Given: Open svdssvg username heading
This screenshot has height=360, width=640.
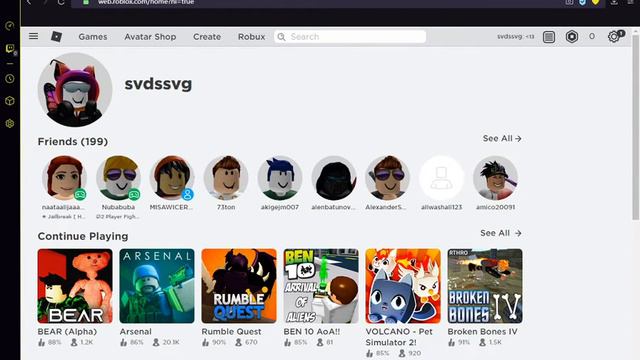Looking at the screenshot, I should [158, 84].
